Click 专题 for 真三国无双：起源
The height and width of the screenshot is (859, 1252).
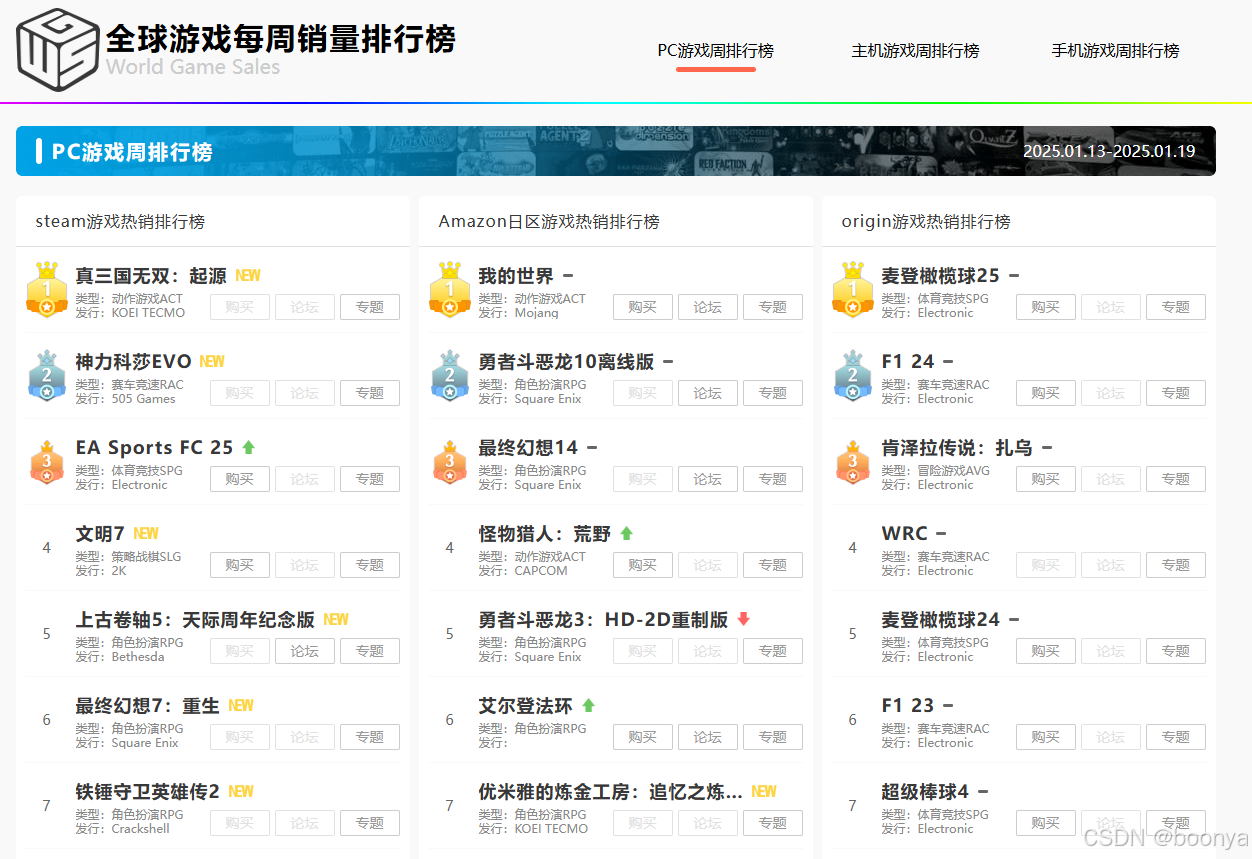click(370, 307)
